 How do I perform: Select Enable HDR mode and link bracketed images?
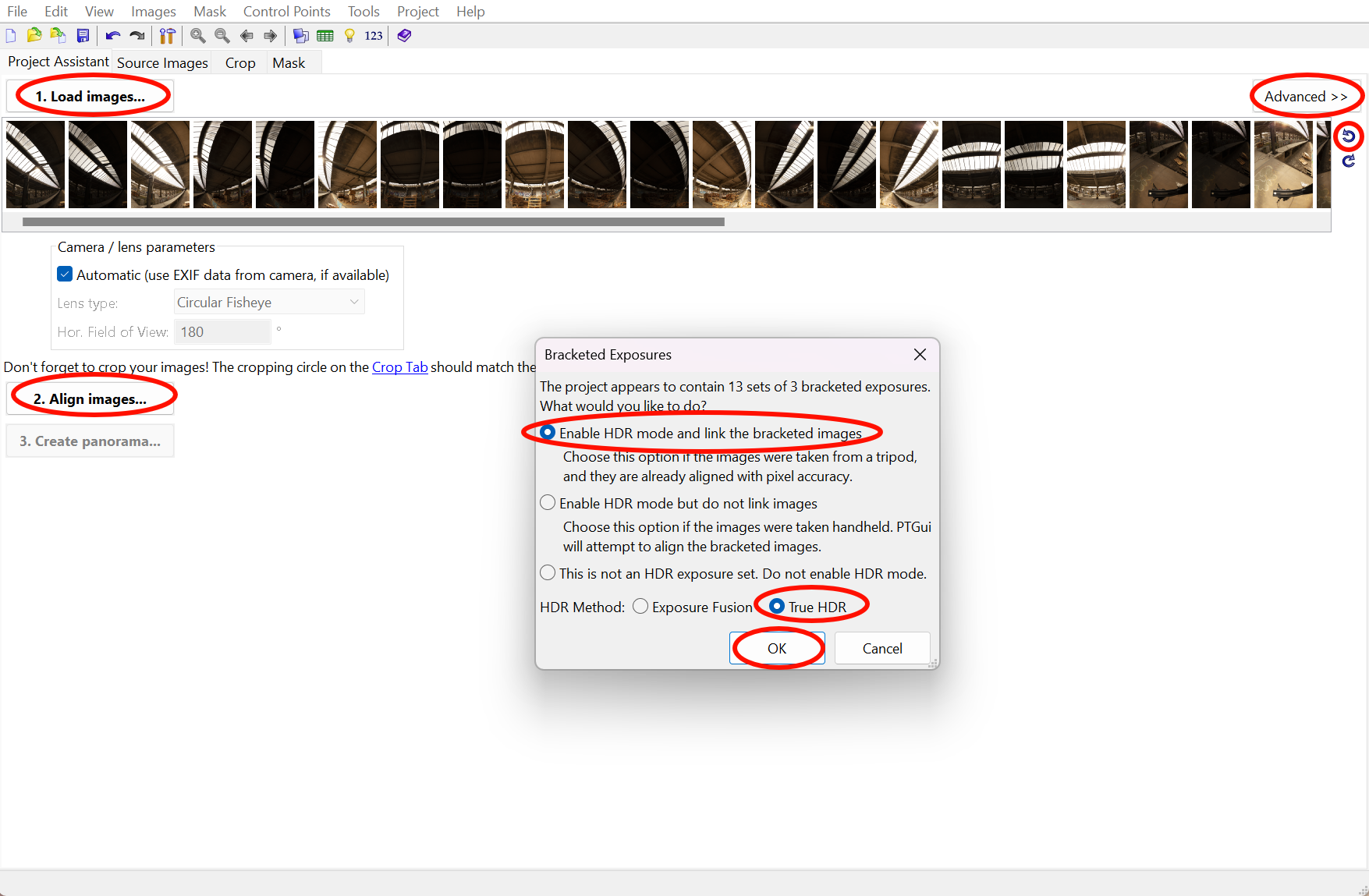coord(548,433)
